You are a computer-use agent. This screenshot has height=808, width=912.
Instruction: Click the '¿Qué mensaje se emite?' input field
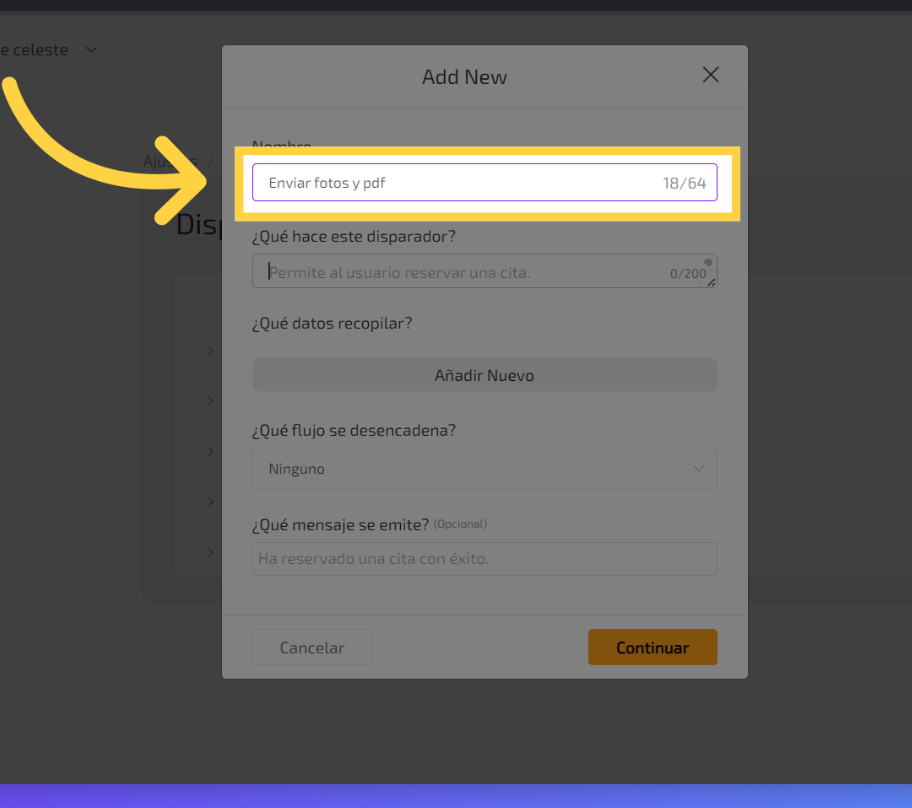484,559
